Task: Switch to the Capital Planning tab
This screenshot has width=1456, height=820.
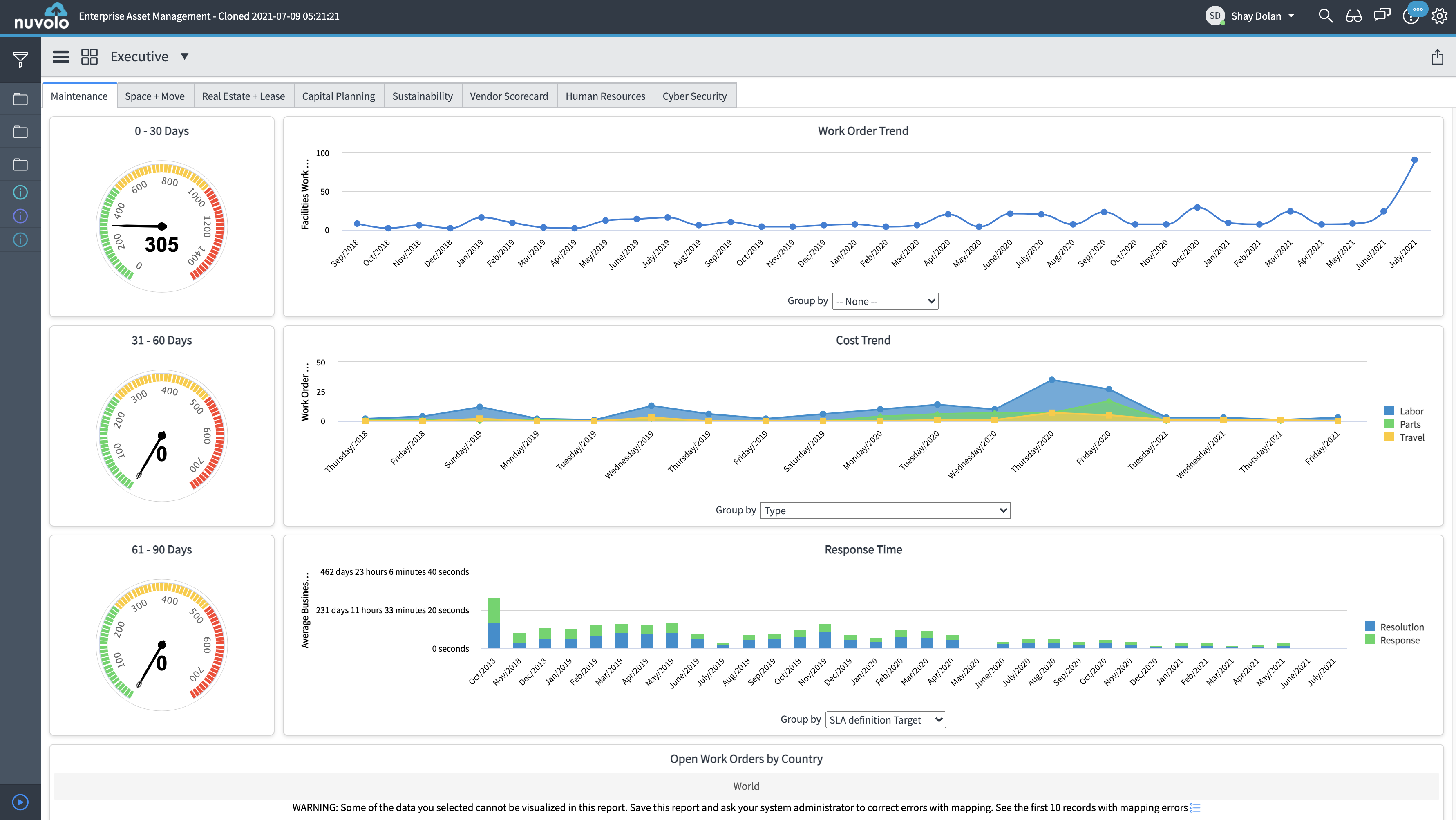Action: pyautogui.click(x=338, y=96)
